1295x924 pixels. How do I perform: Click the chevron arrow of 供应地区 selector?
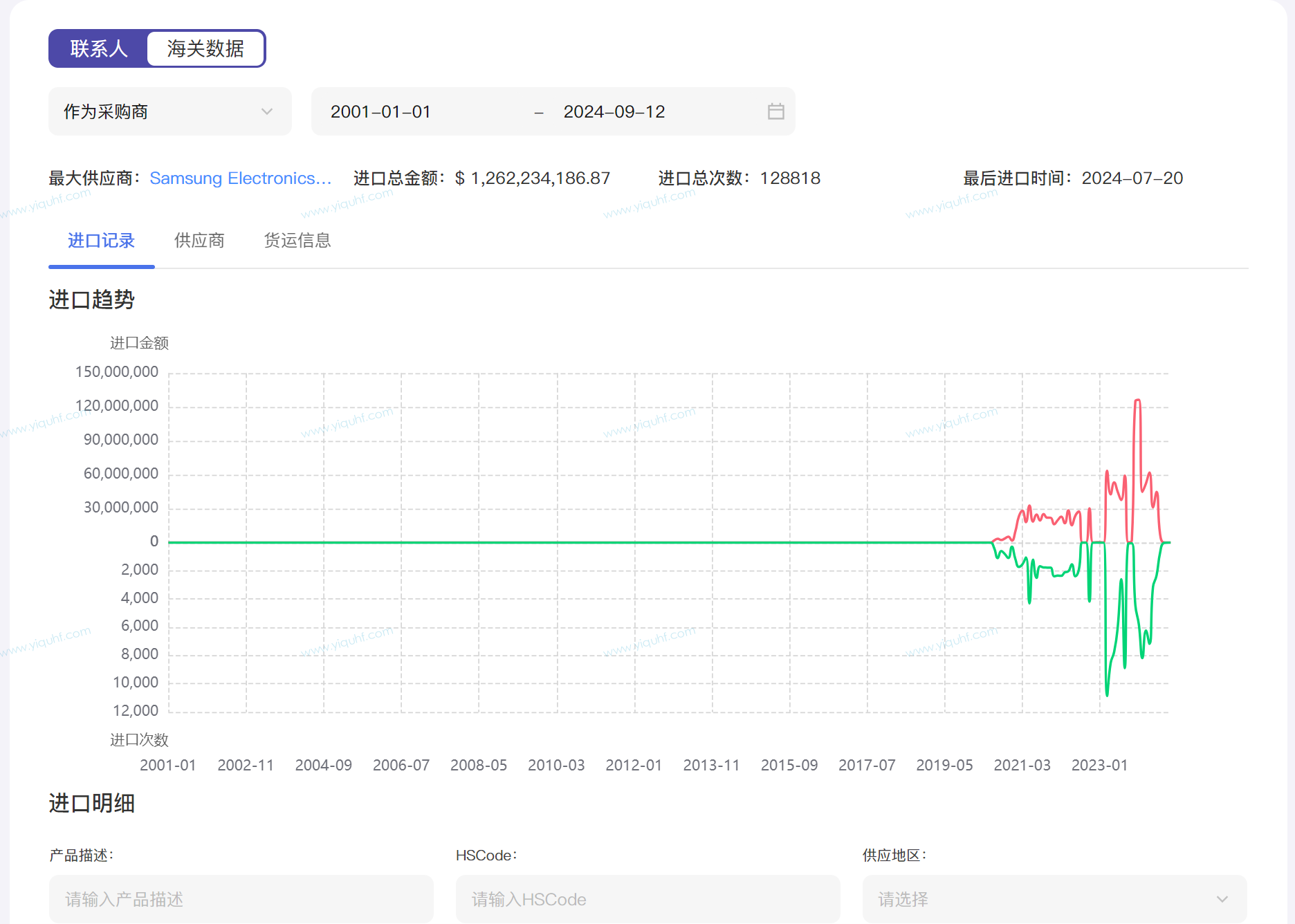pos(1222,899)
